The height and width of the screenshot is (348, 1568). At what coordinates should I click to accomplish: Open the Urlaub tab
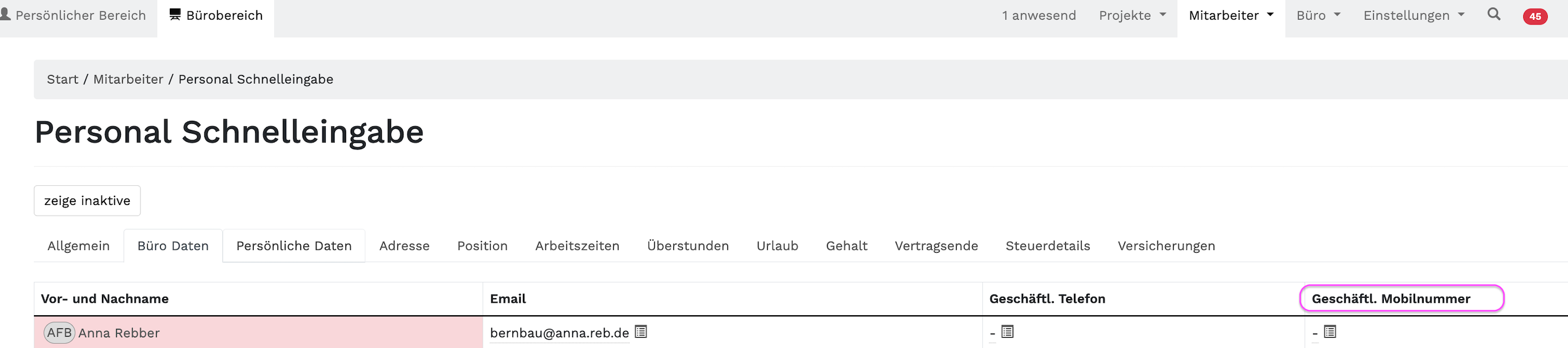[777, 246]
